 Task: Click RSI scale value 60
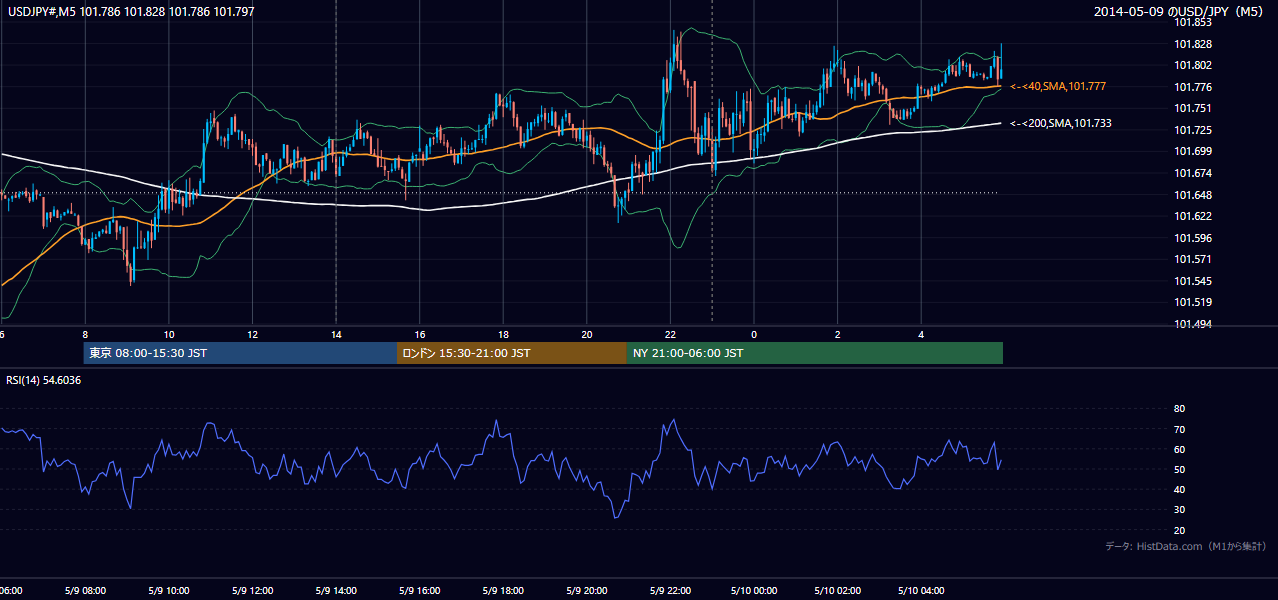(x=1179, y=449)
